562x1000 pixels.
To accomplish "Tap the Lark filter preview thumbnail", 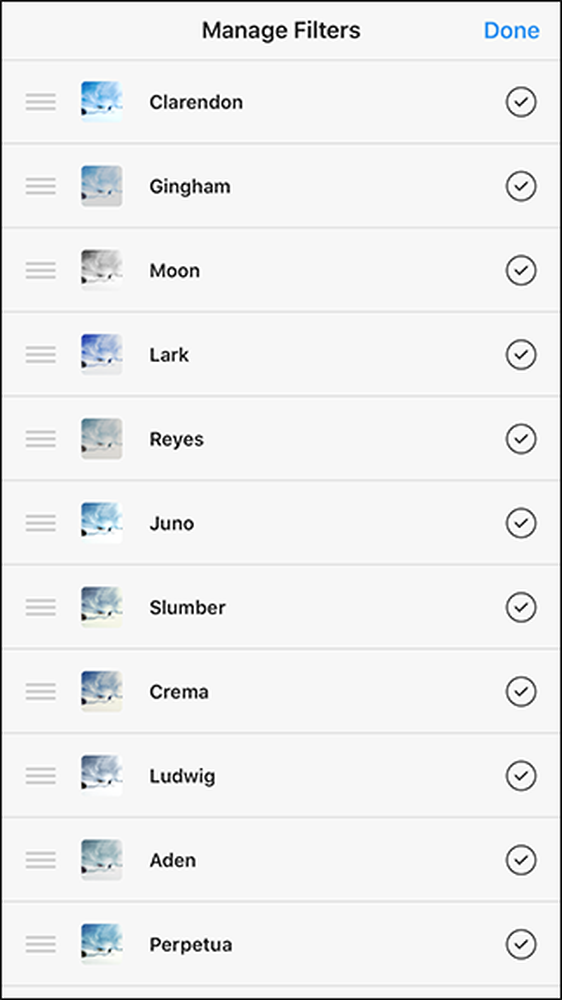I will 101,355.
